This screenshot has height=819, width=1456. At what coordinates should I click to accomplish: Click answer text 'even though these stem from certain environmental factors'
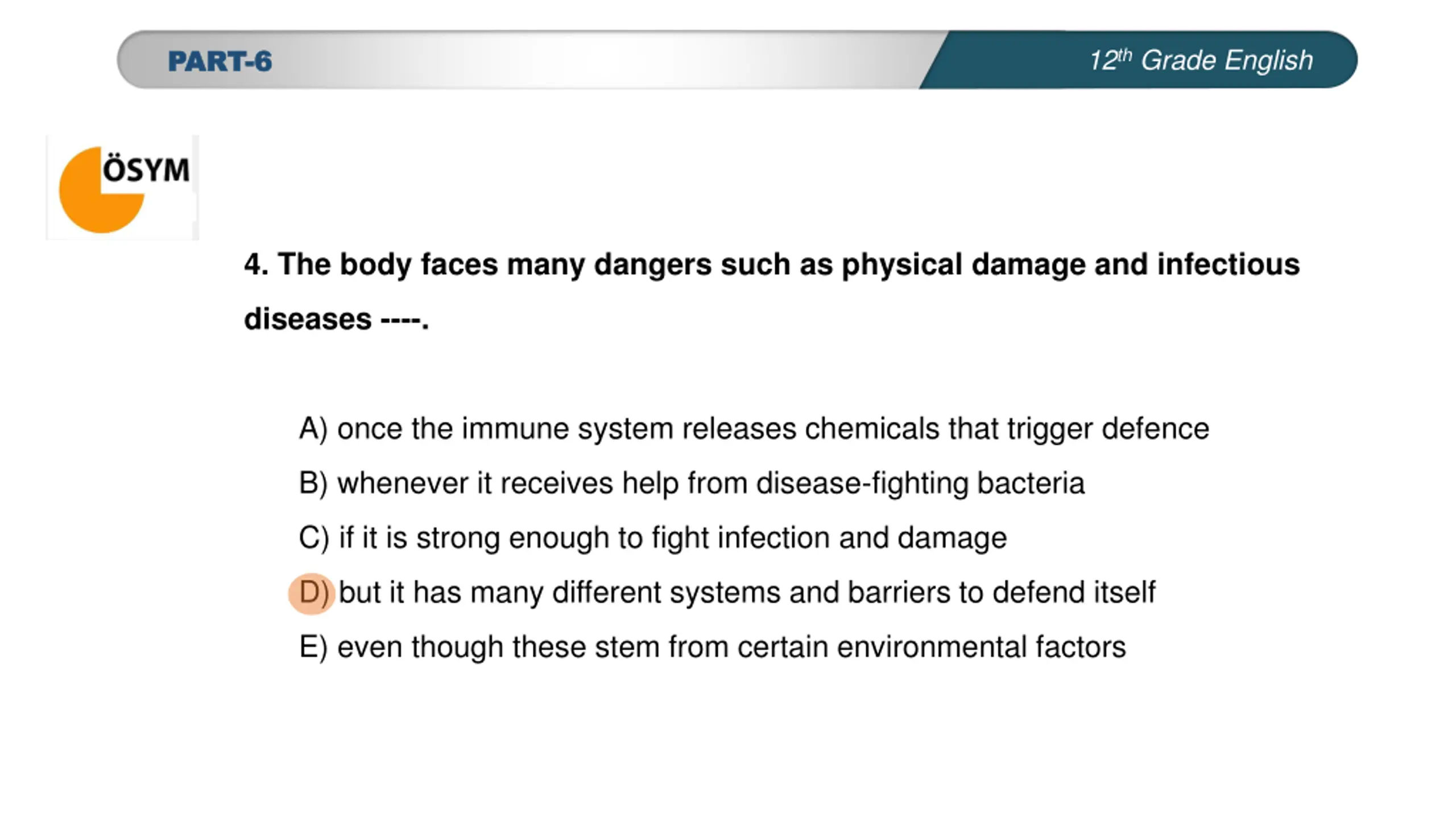pos(731,647)
